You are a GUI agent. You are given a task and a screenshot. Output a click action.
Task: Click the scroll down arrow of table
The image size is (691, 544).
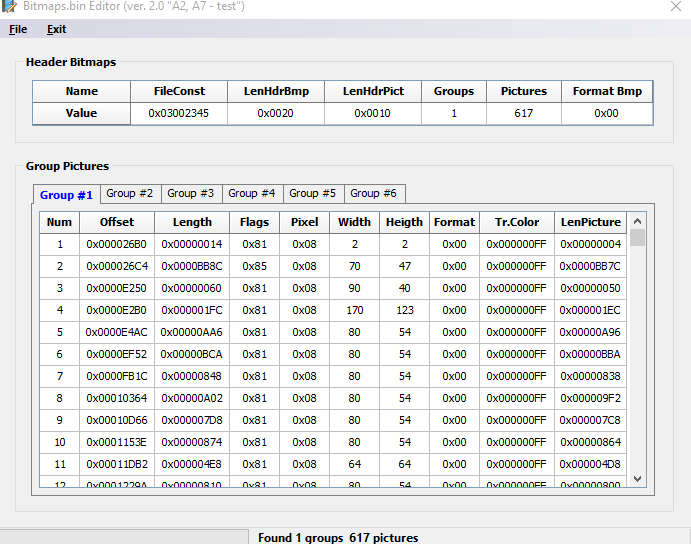pos(637,479)
